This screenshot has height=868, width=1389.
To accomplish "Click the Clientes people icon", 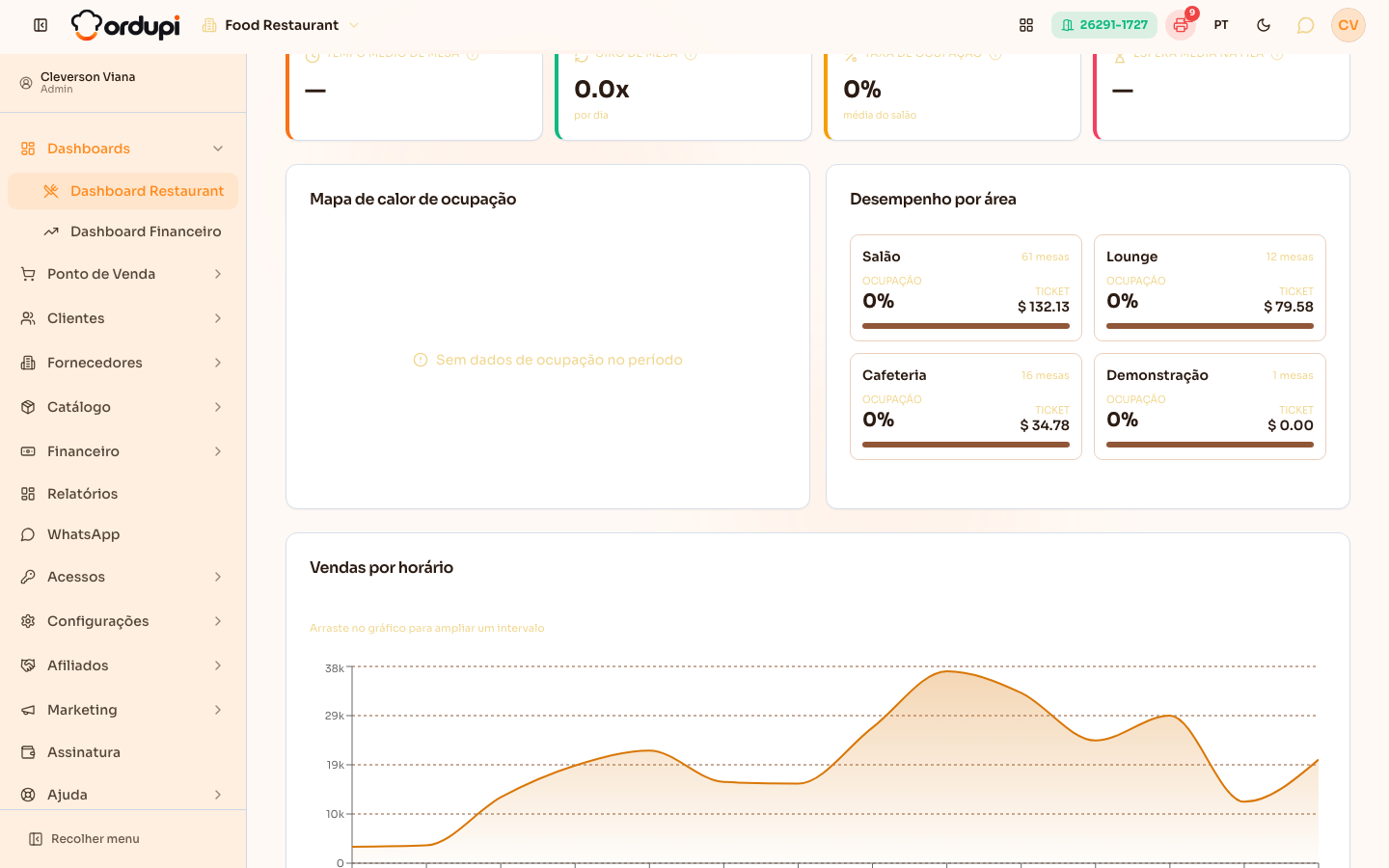I will [x=28, y=318].
